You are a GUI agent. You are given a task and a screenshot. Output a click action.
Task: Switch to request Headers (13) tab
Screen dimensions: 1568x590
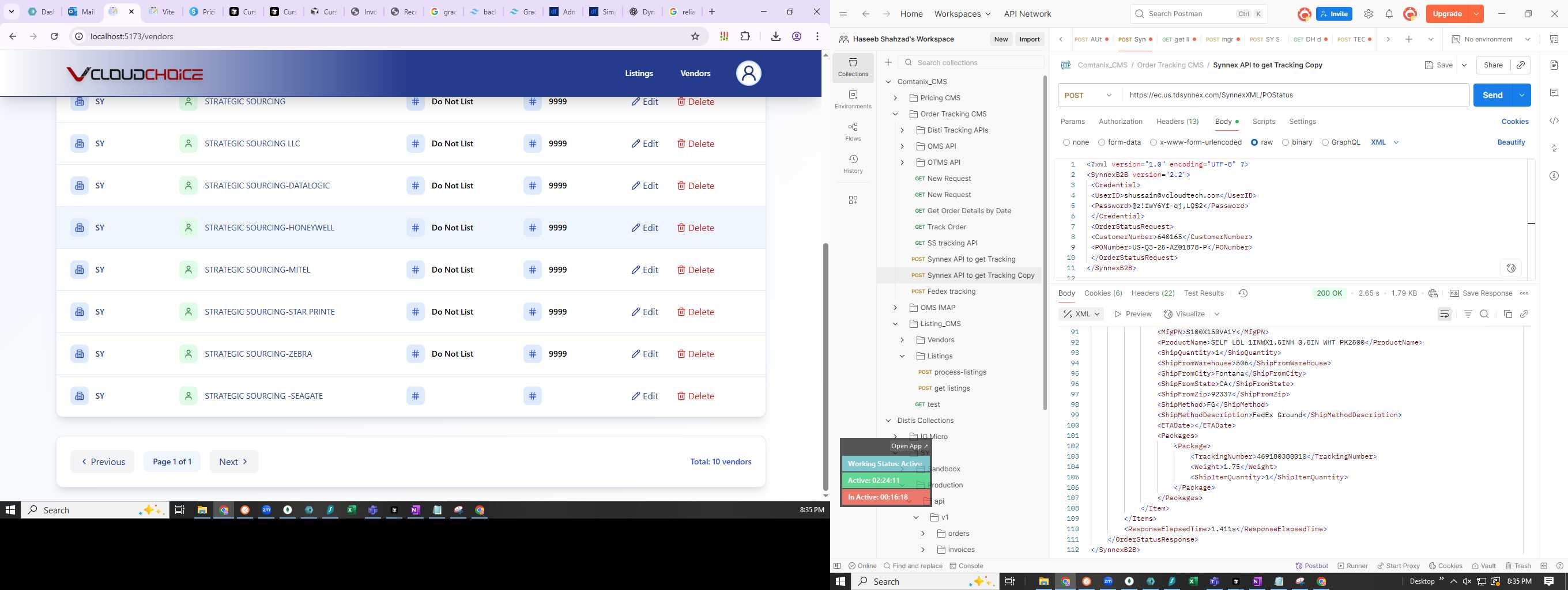tap(1177, 122)
